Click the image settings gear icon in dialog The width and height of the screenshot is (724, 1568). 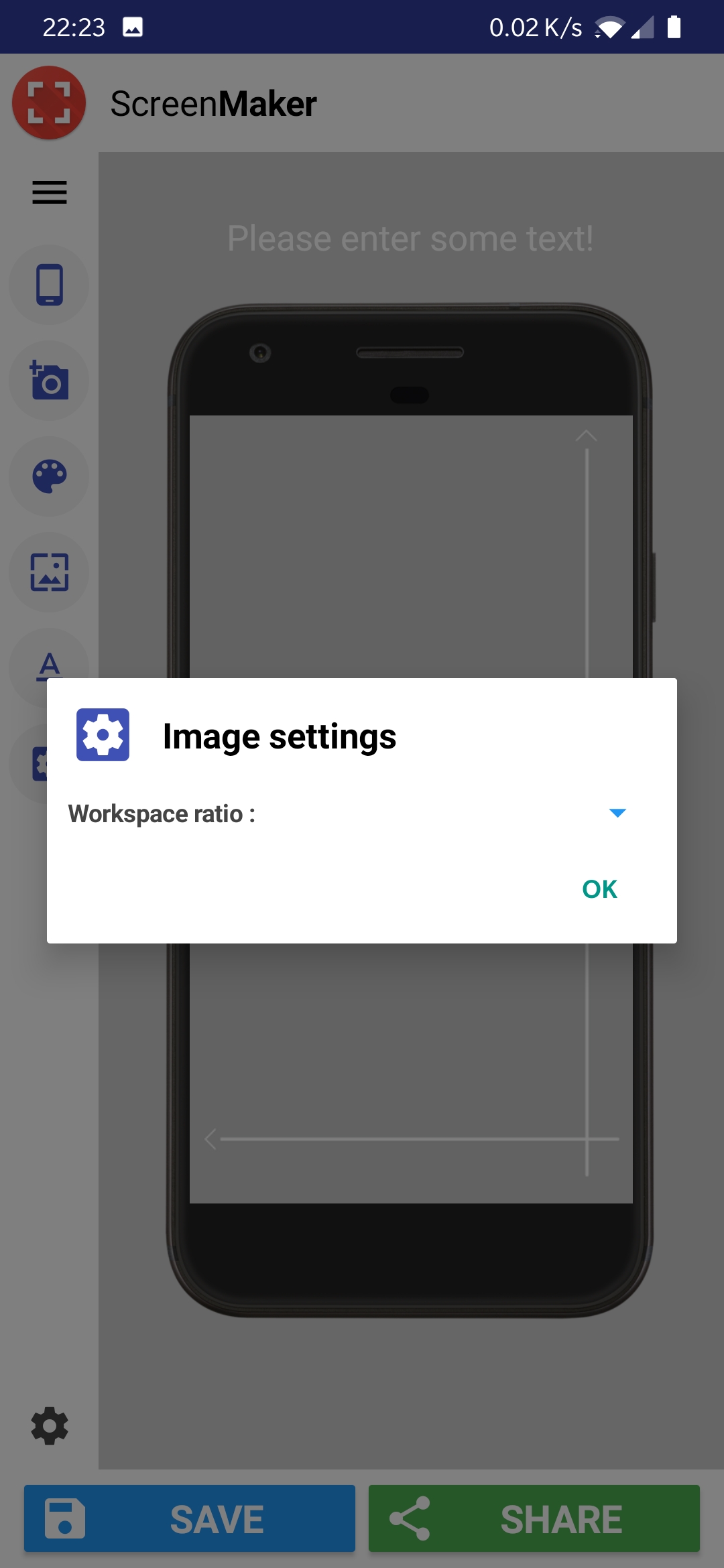pos(103,734)
